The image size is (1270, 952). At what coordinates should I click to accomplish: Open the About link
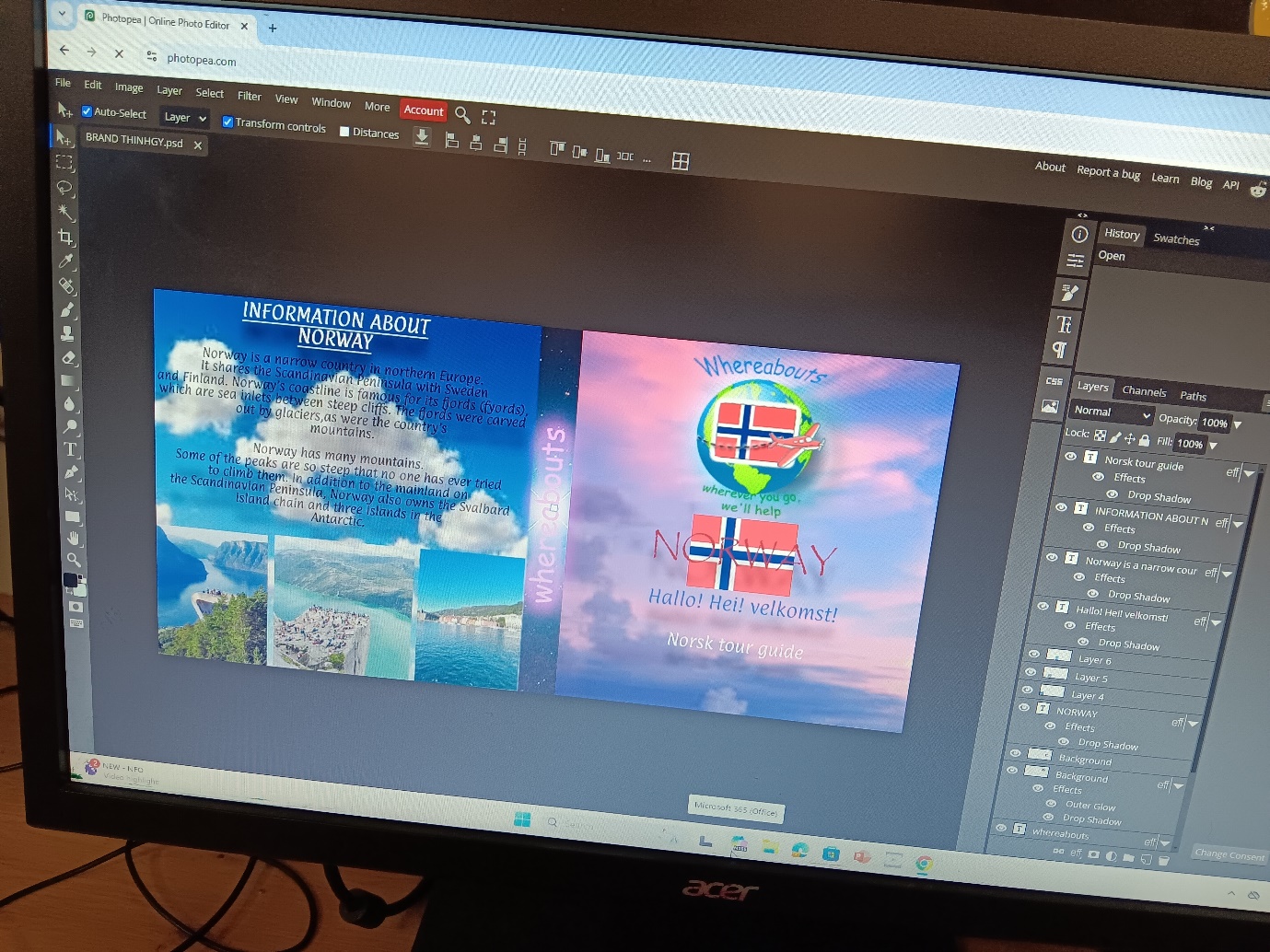[1050, 167]
